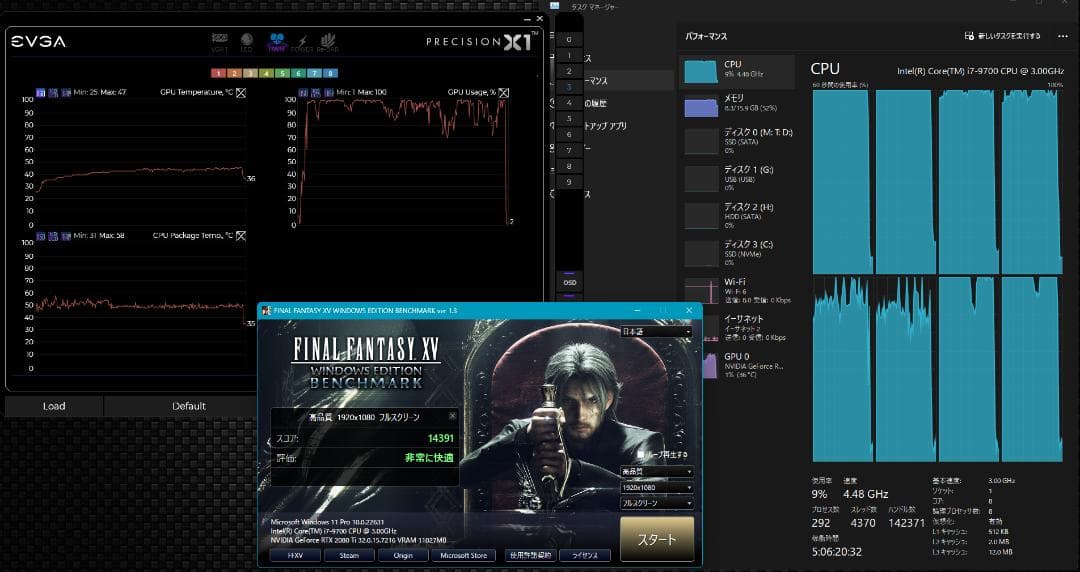
Task: Open the 高品質 quality dropdown
Action: 656,471
